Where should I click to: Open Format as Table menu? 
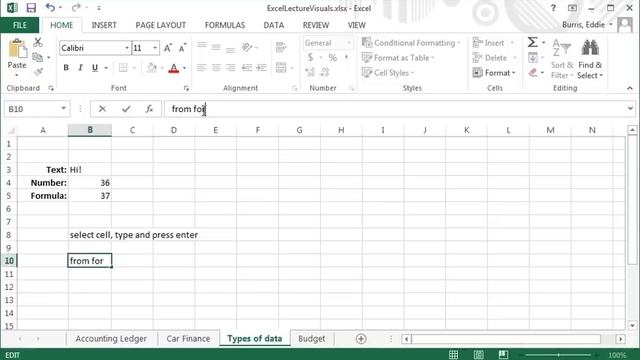pos(398,58)
